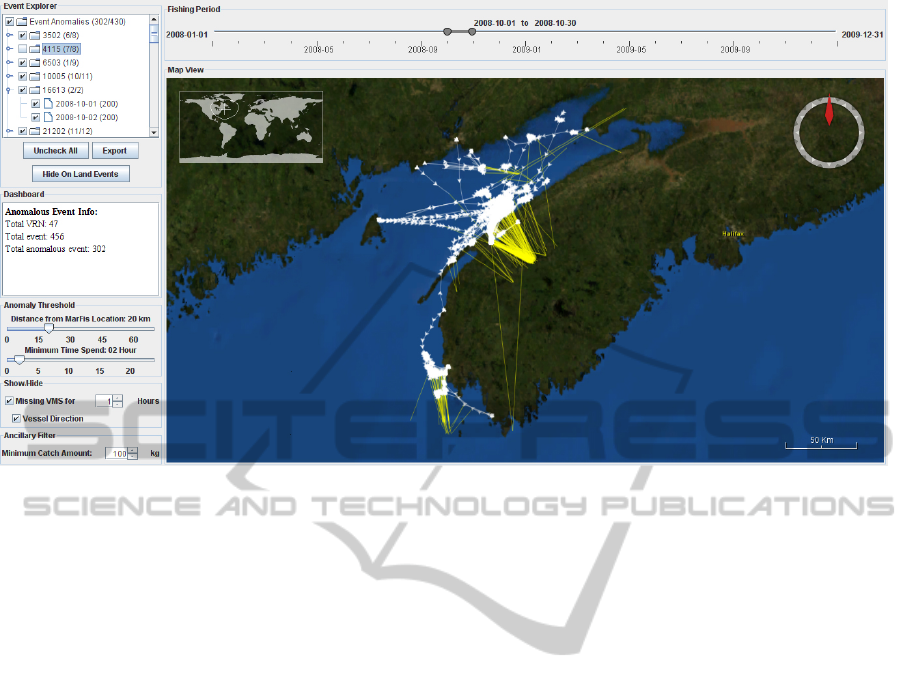Click the Distance from MarFis Location slider handle
The height and width of the screenshot is (690, 911).
[x=48, y=328]
